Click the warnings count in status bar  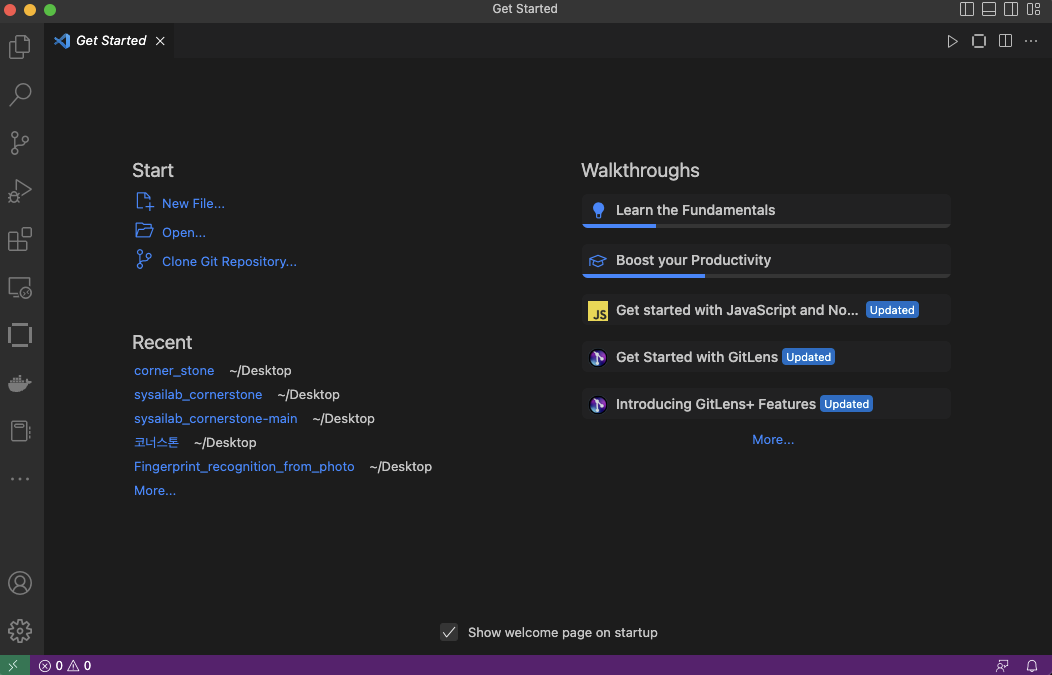pyautogui.click(x=79, y=666)
